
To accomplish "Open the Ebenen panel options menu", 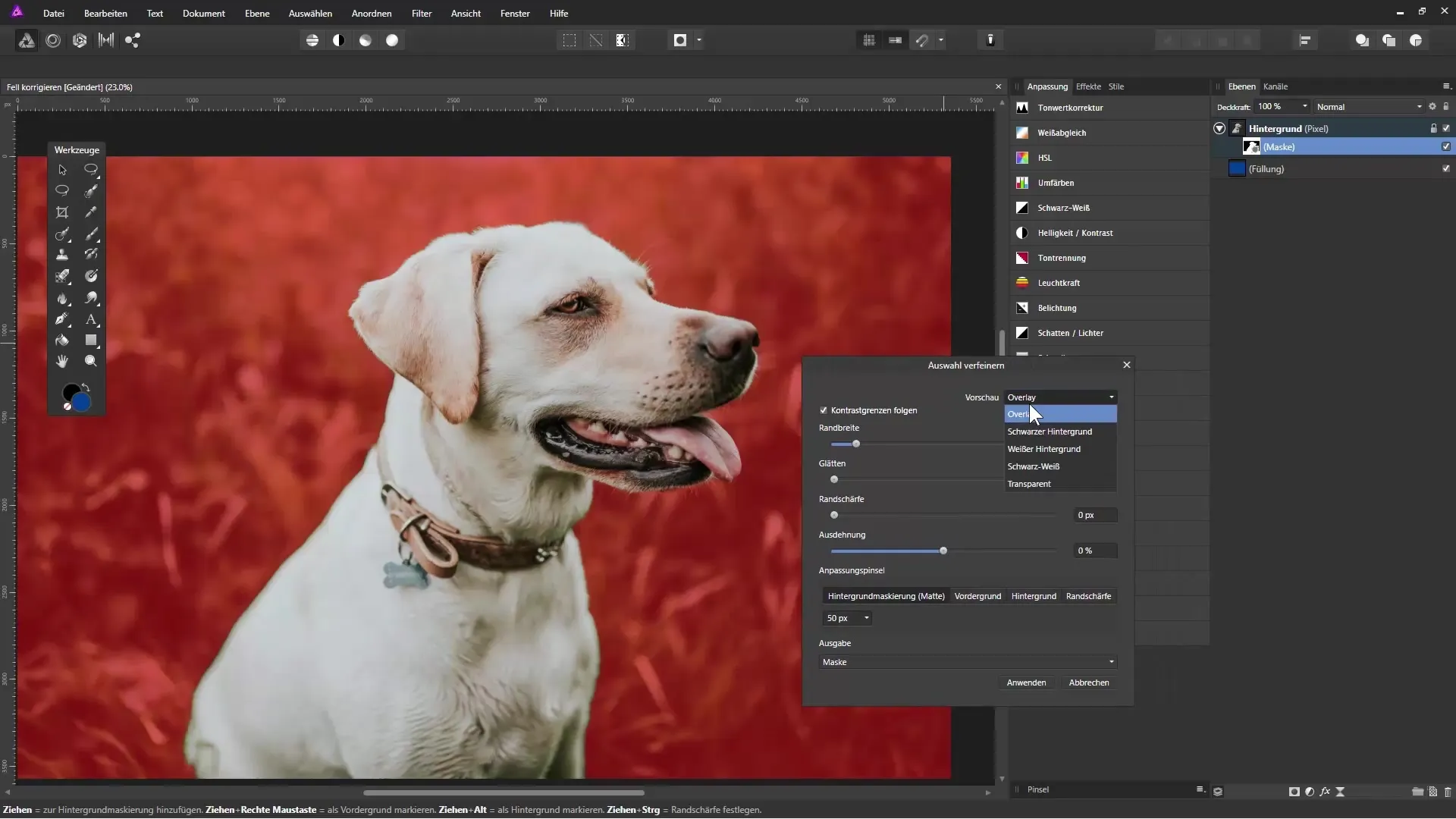I will 1446,86.
